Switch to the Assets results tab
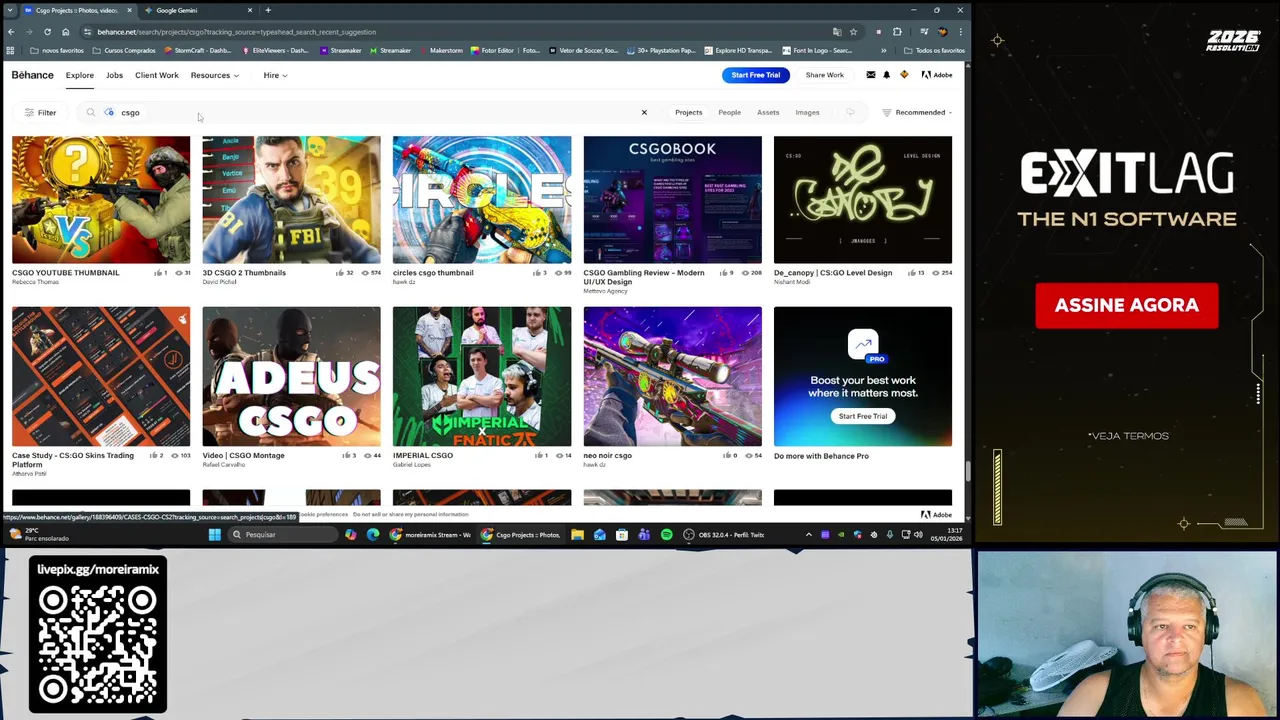 [x=768, y=112]
